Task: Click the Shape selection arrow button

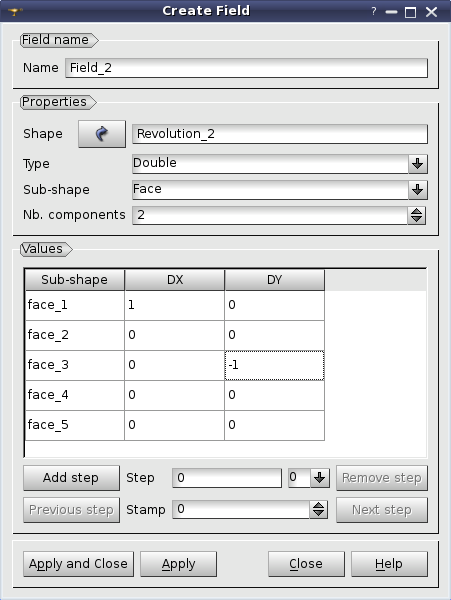Action: pyautogui.click(x=102, y=134)
